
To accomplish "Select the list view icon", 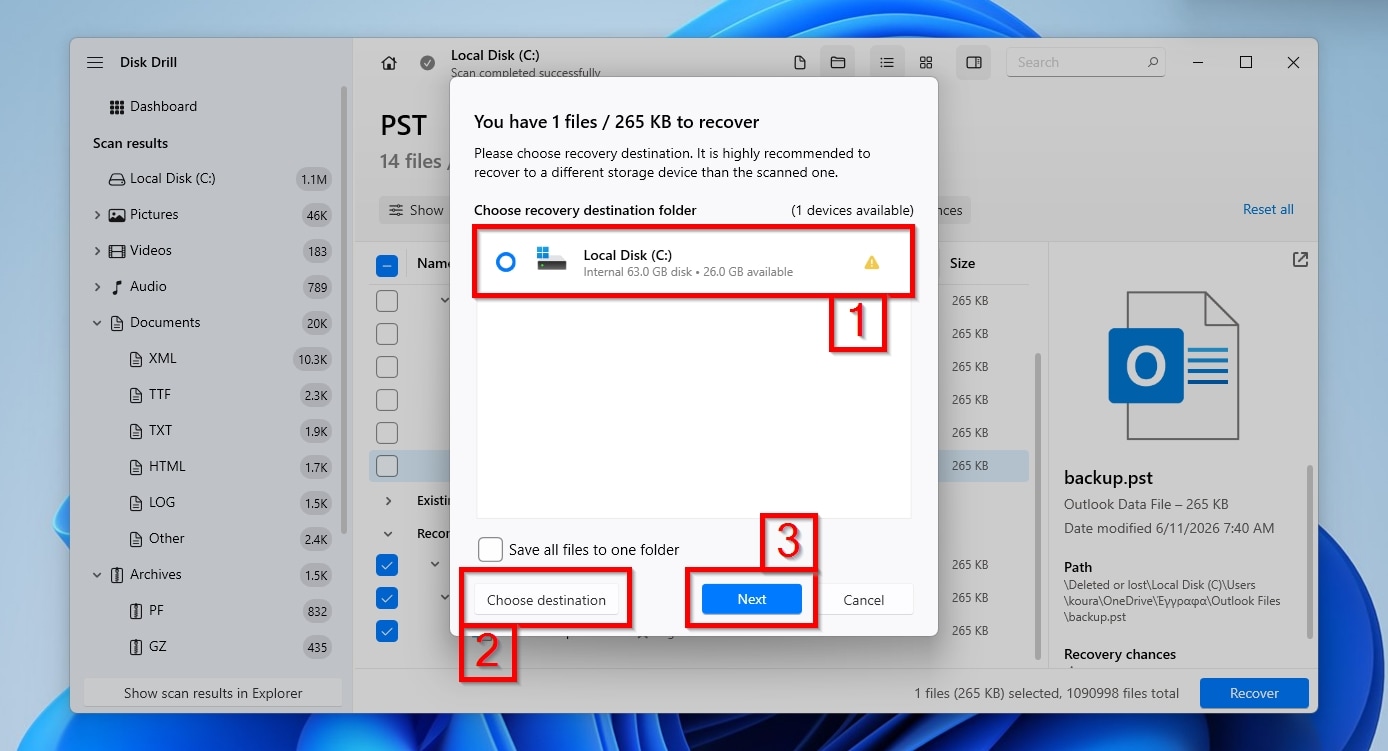I will (886, 63).
